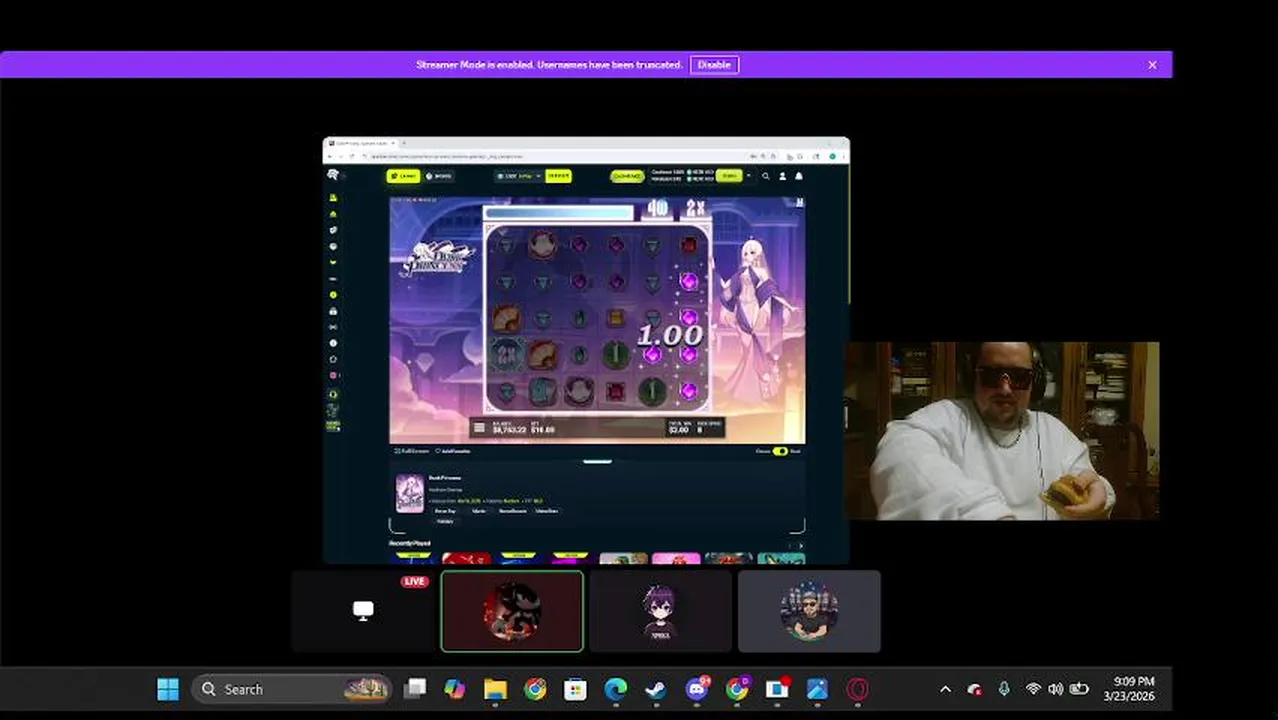Click the taskbar Search box
Viewport: 1278px width, 720px height.
click(x=291, y=689)
